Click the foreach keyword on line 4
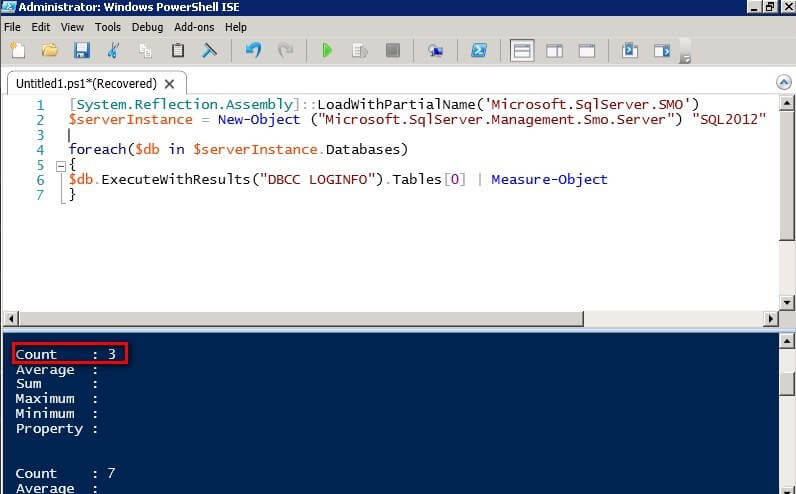796x494 pixels. (97, 150)
